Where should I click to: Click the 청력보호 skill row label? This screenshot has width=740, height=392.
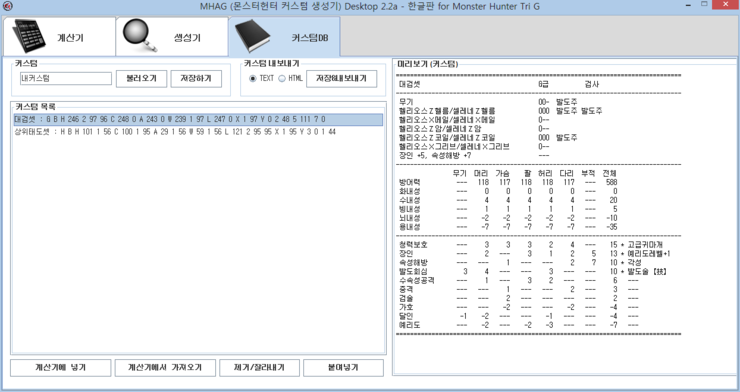tap(413, 244)
